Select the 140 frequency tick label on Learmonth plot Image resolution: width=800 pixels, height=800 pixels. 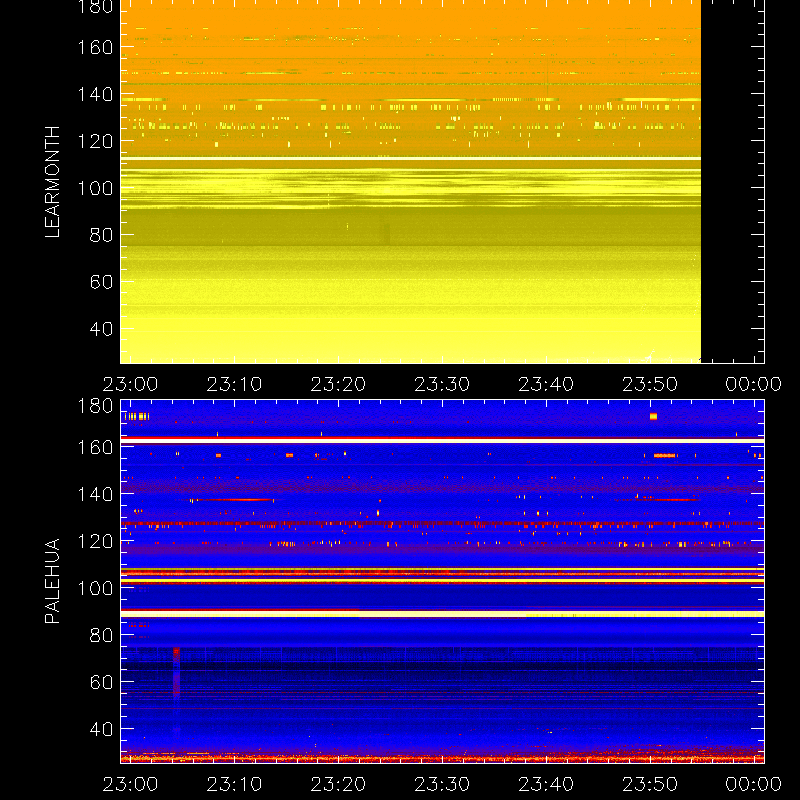click(x=95, y=94)
